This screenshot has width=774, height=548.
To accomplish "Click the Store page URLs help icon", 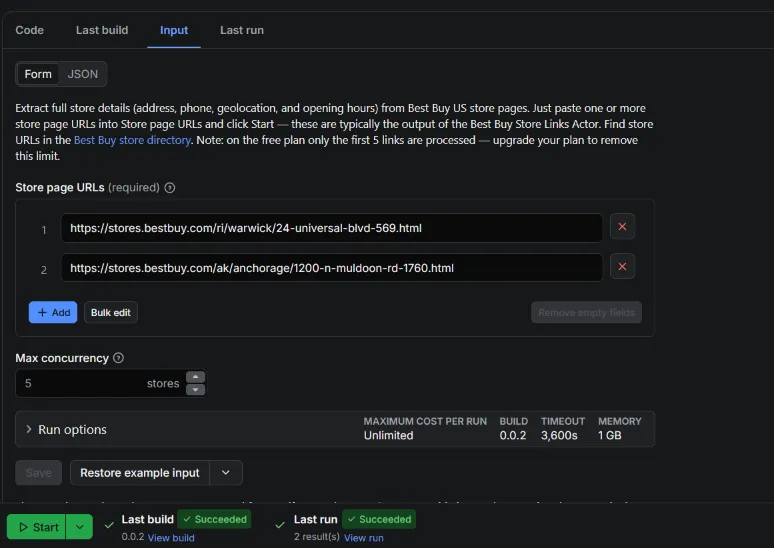I will (x=170, y=188).
